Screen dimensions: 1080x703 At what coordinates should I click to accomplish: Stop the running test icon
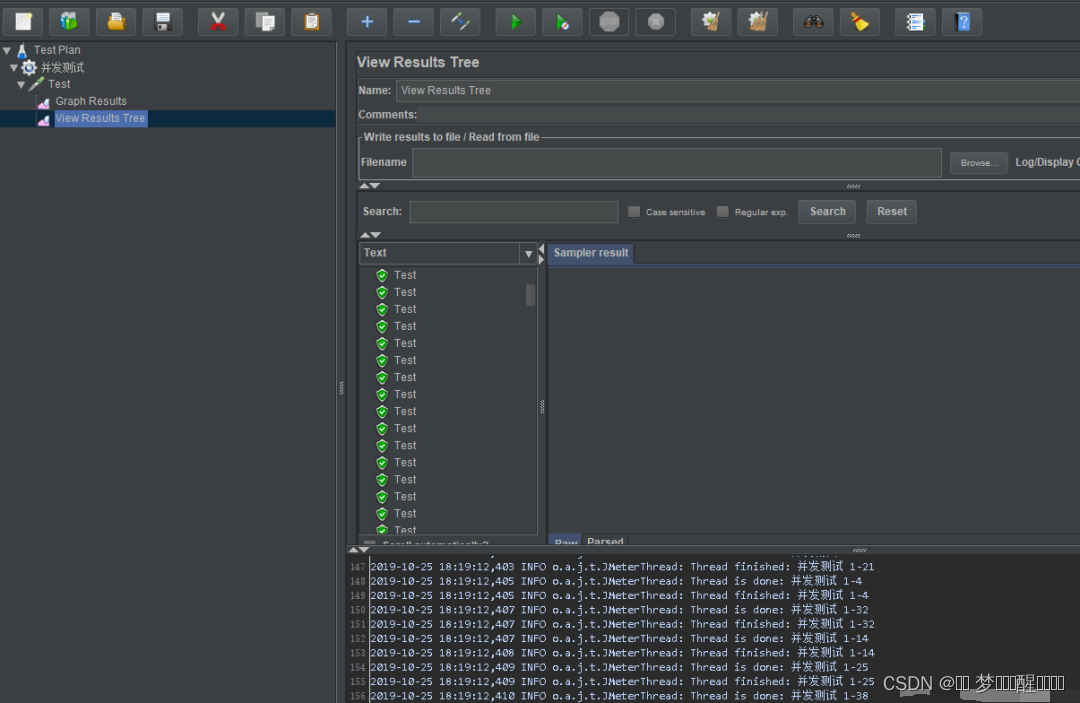(x=609, y=22)
